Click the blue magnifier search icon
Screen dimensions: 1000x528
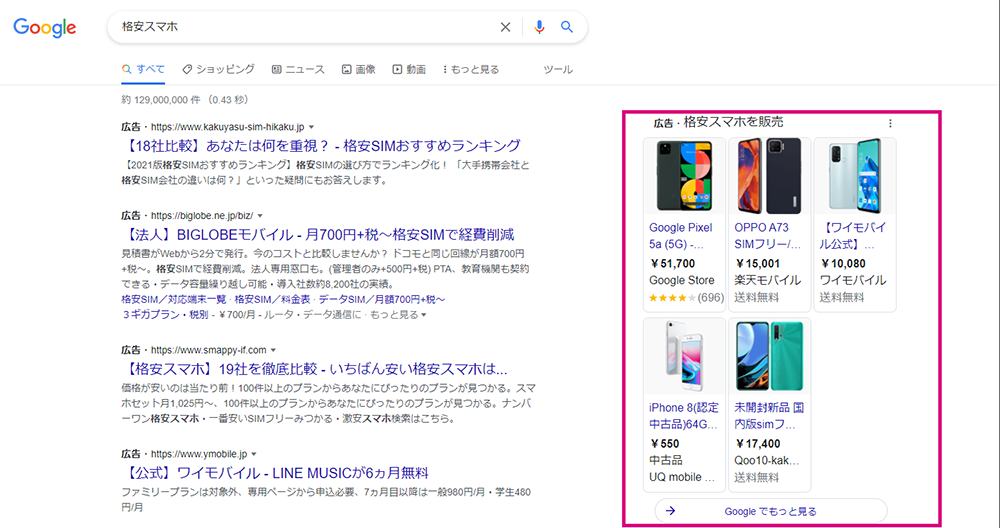566,27
